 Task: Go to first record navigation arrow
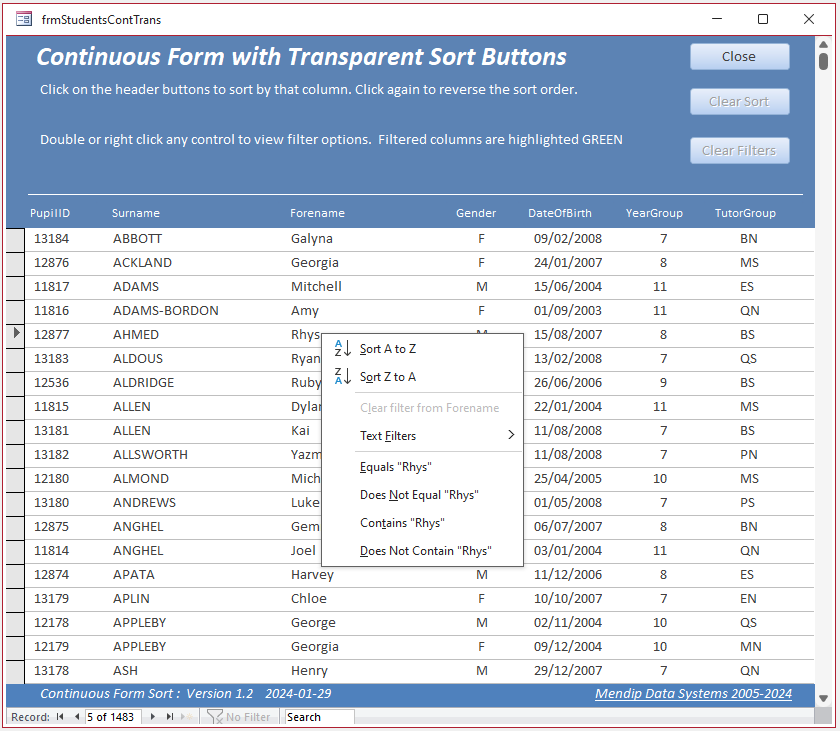point(60,717)
